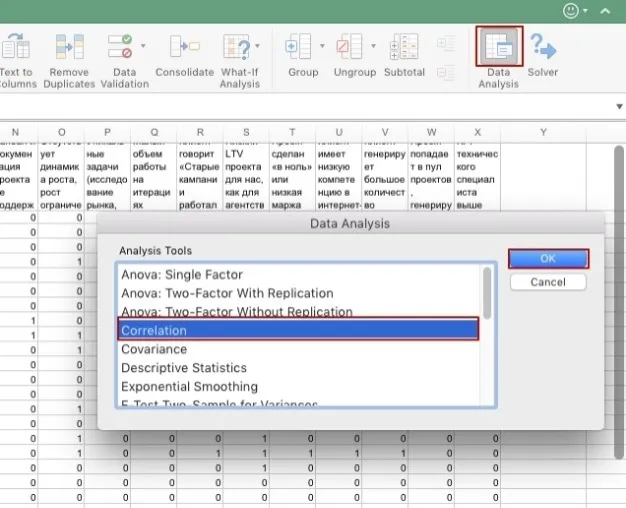Click the Show Detail icon
The height and width of the screenshot is (508, 626).
point(446,43)
